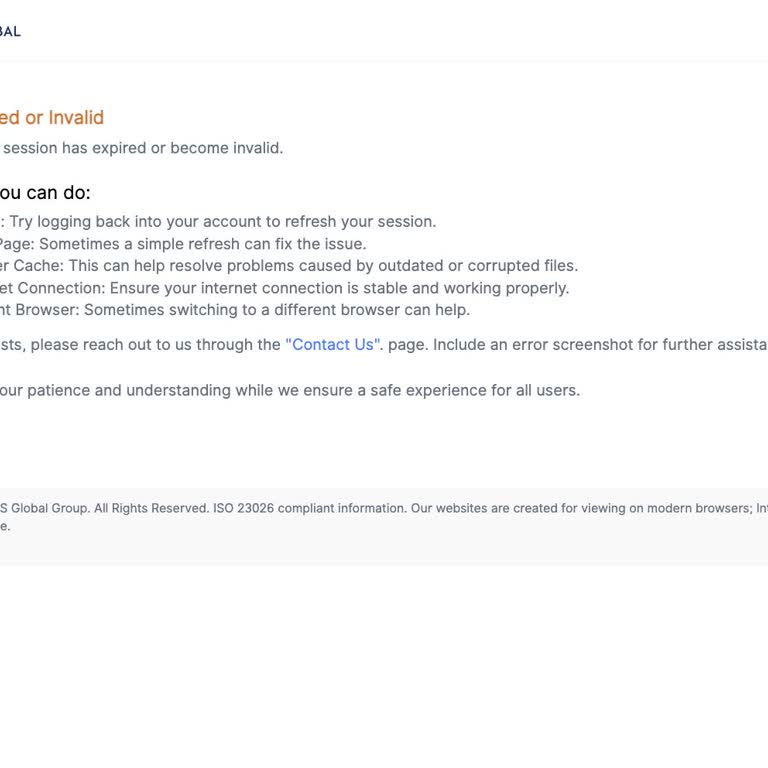Viewport: 768px width, 768px height.
Task: Click the tip about a simple refresh
Action: 202,244
